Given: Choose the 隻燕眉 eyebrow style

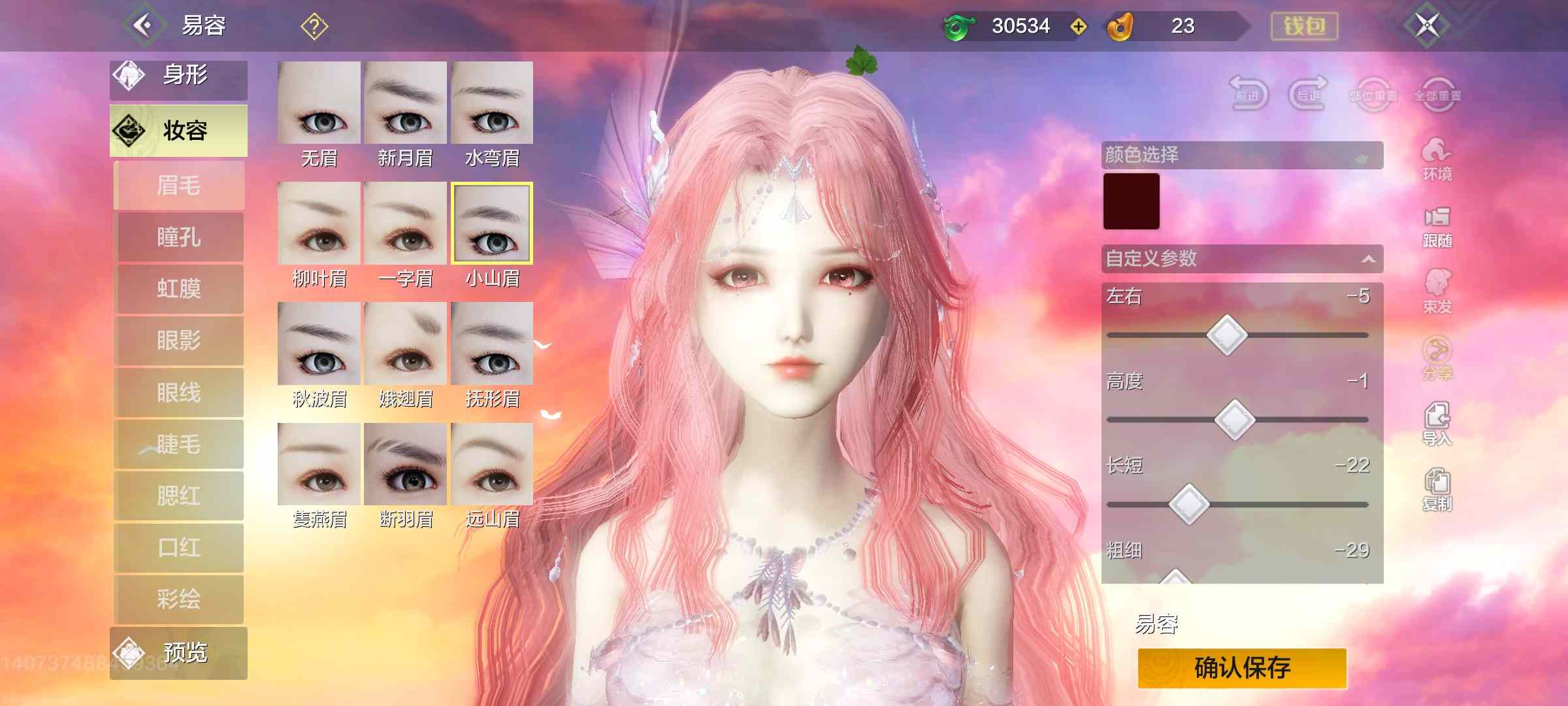Looking at the screenshot, I should tap(319, 464).
